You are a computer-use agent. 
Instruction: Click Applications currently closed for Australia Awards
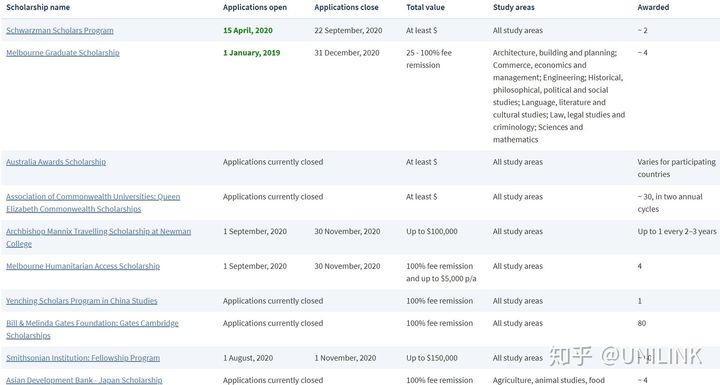pos(273,162)
